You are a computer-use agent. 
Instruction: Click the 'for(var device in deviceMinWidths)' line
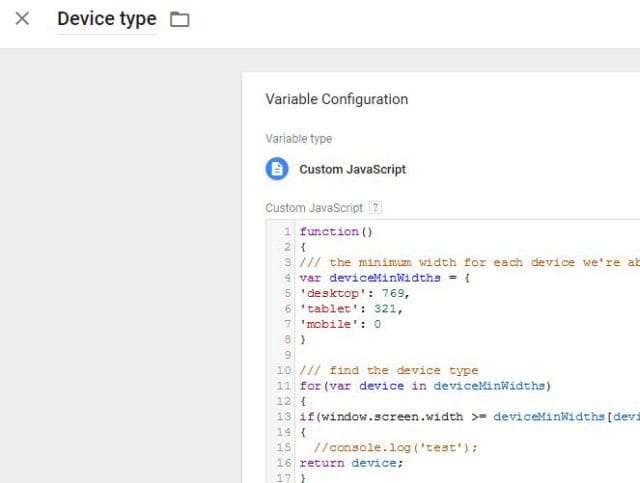tap(425, 386)
